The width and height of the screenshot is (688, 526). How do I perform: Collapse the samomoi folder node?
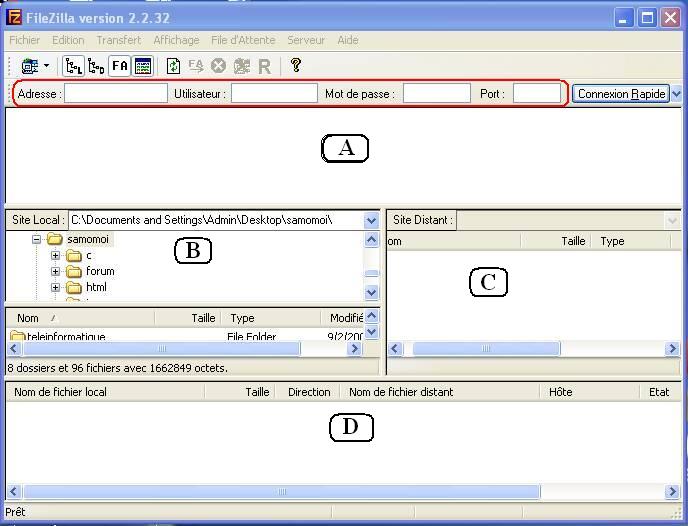pyautogui.click(x=36, y=240)
